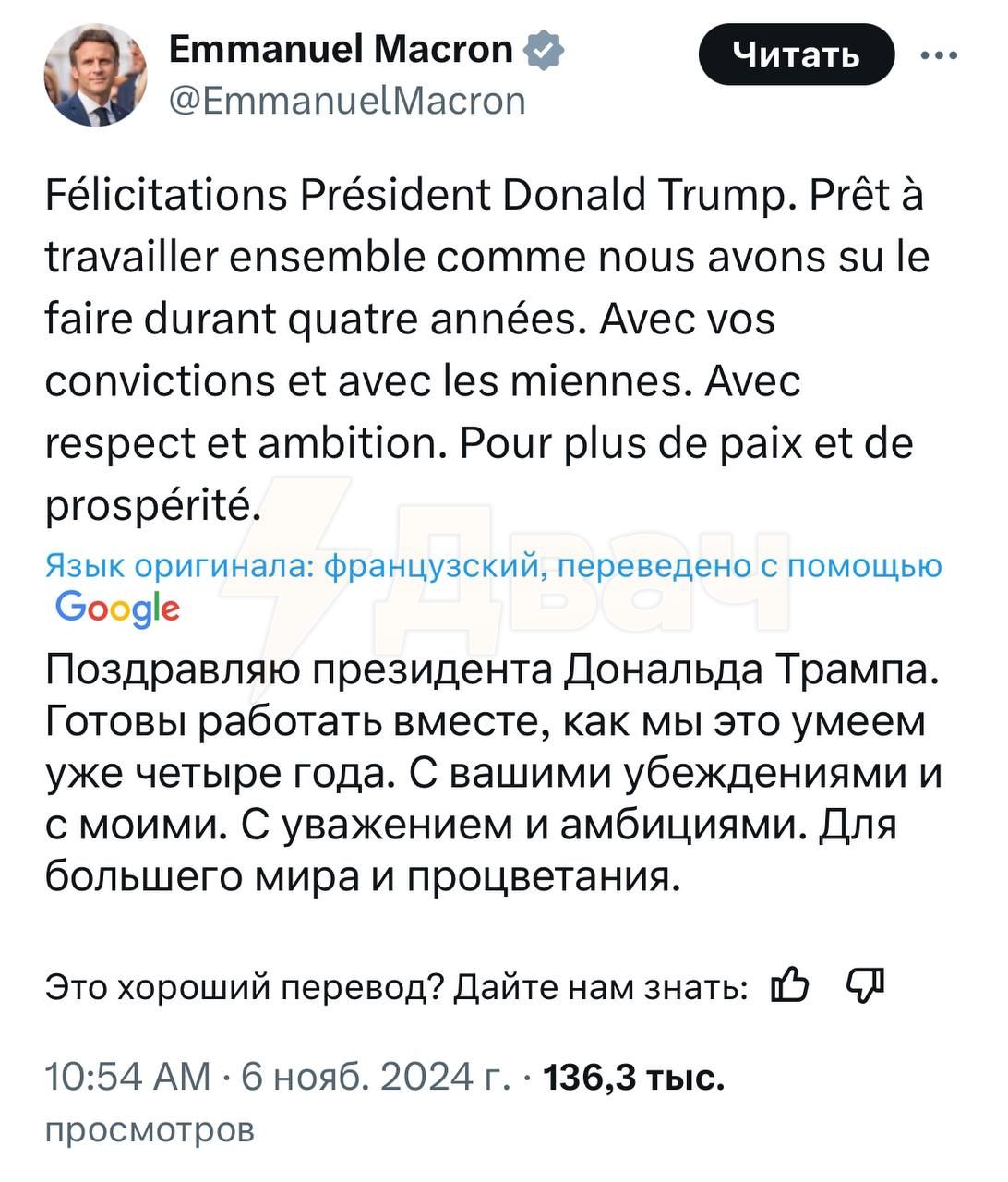Click the 6 нояб. 2024 г. date
This screenshot has width=1008, height=1182.
[375, 1077]
